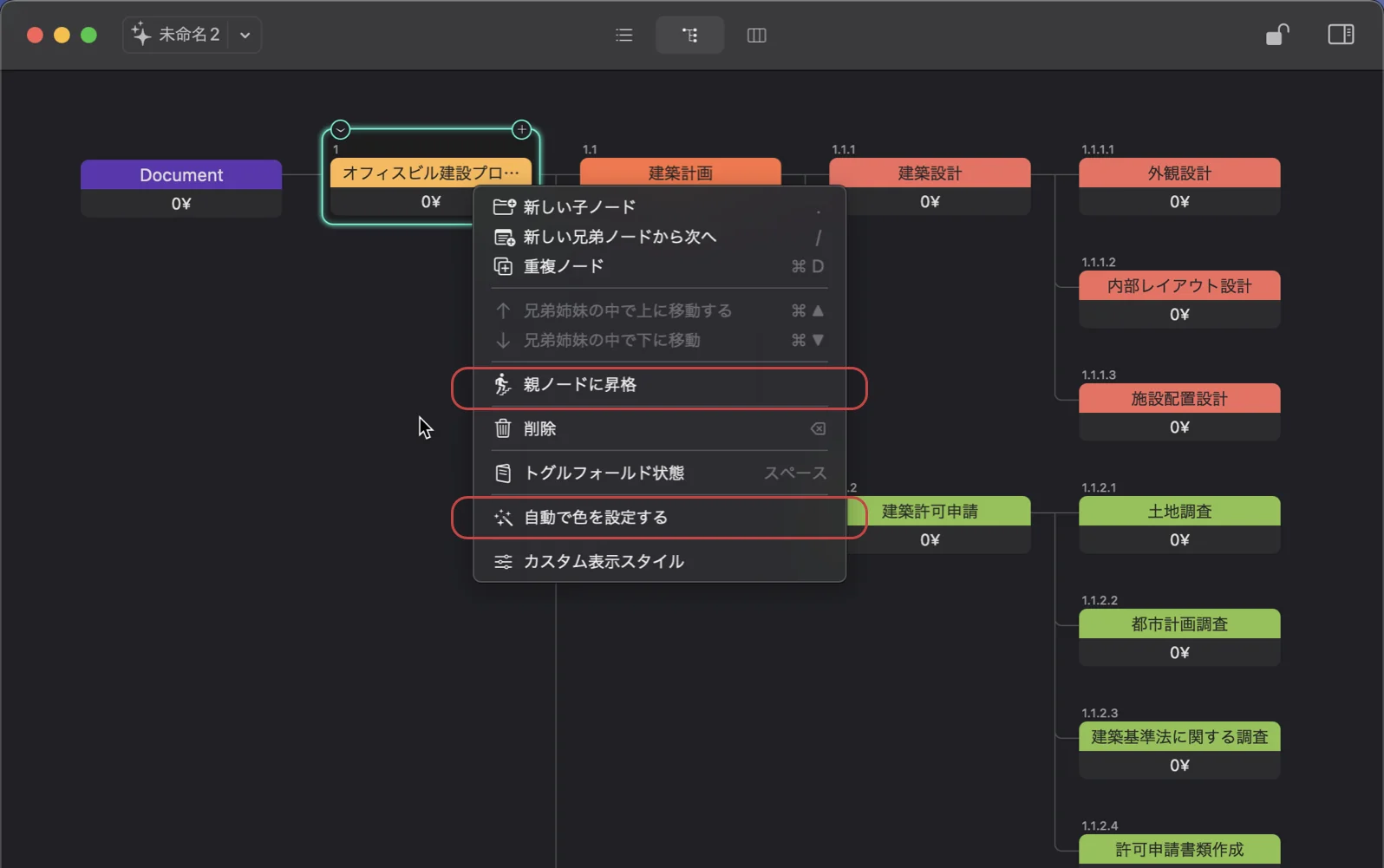Select the purple Document root node
Screen dimensions: 1384x868
181,175
